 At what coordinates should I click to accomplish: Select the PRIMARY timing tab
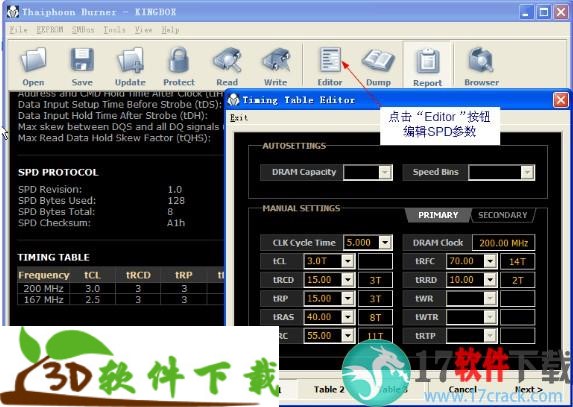pyautogui.click(x=438, y=215)
